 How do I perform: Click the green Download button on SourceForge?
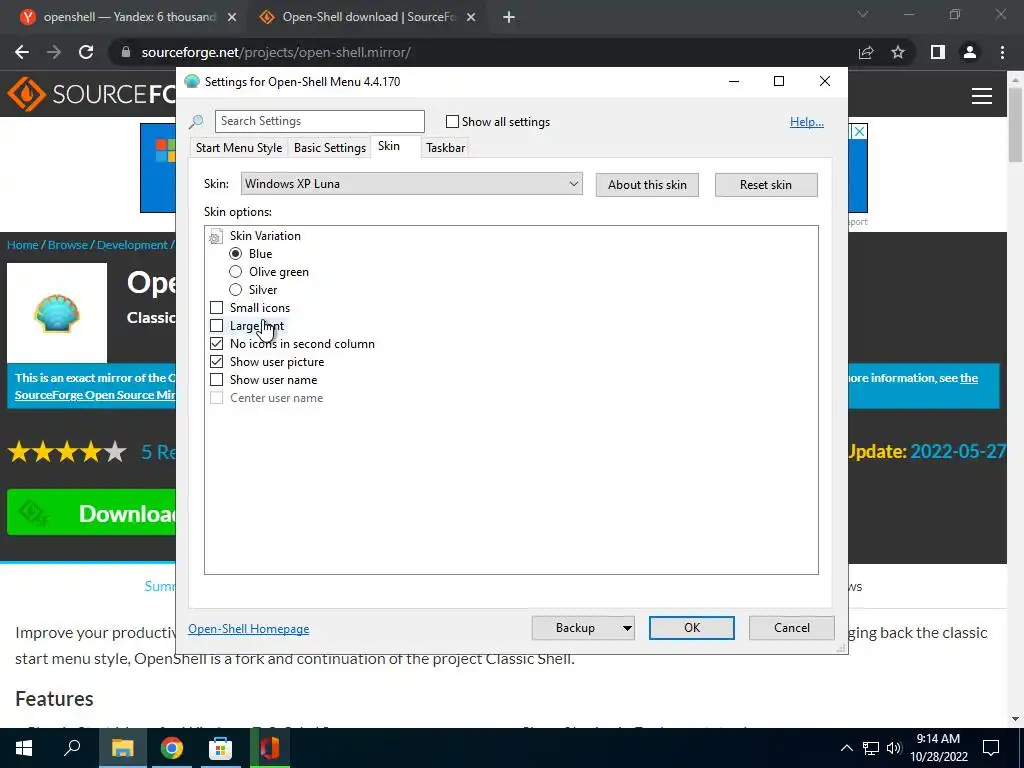click(x=91, y=513)
